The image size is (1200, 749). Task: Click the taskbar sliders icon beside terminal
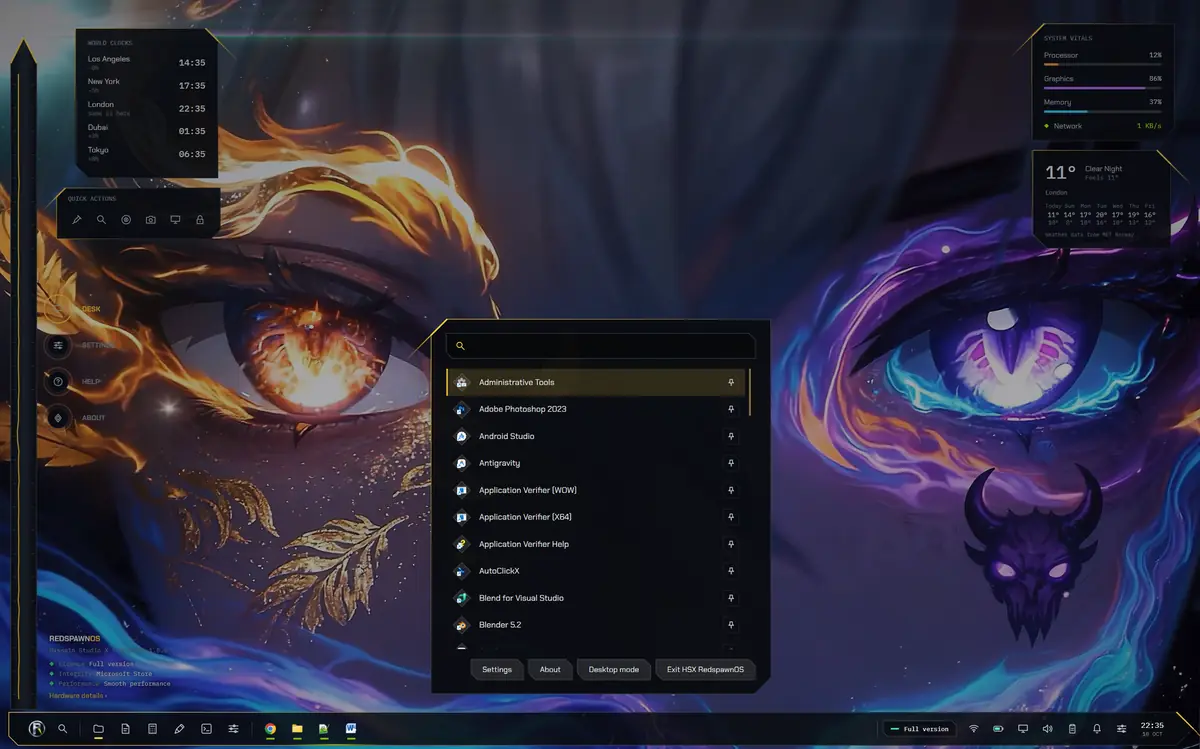pyautogui.click(x=233, y=729)
